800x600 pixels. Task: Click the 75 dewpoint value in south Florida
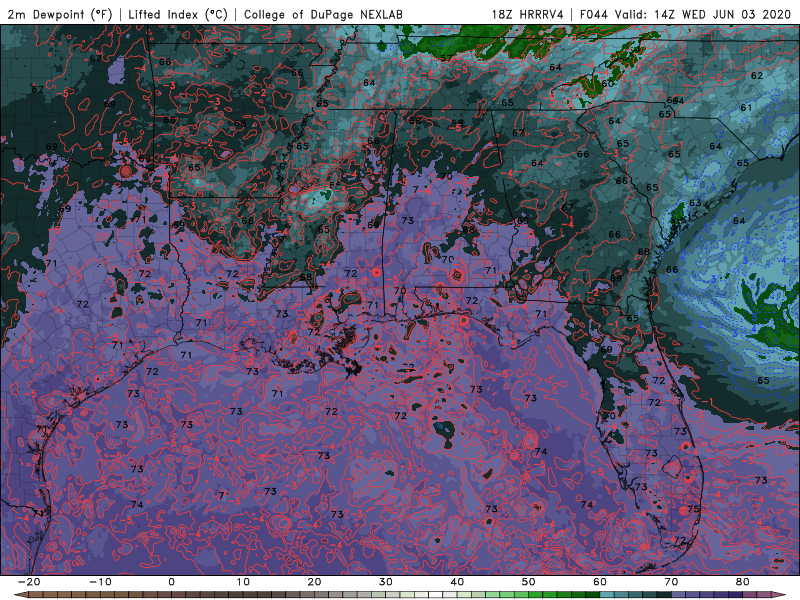tap(693, 509)
